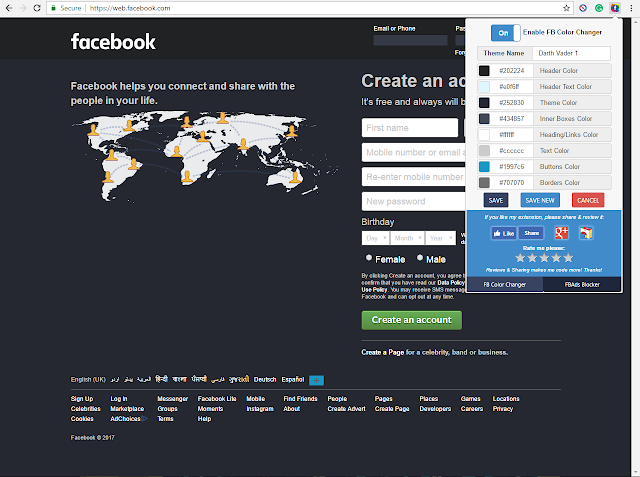Image resolution: width=640 pixels, height=477 pixels.
Task: Open the Marketplace footer link
Action: 127,408
